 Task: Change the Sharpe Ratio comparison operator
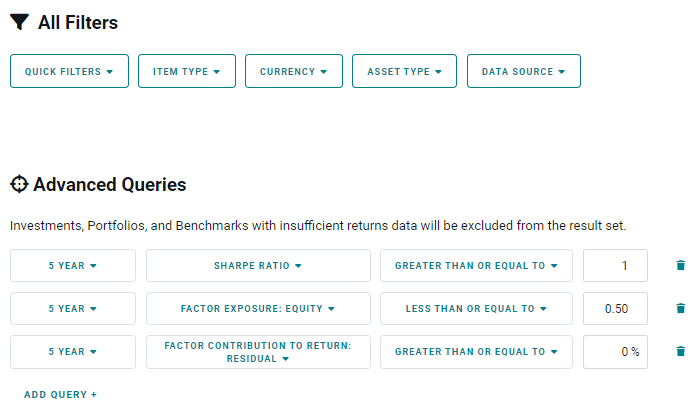point(476,266)
